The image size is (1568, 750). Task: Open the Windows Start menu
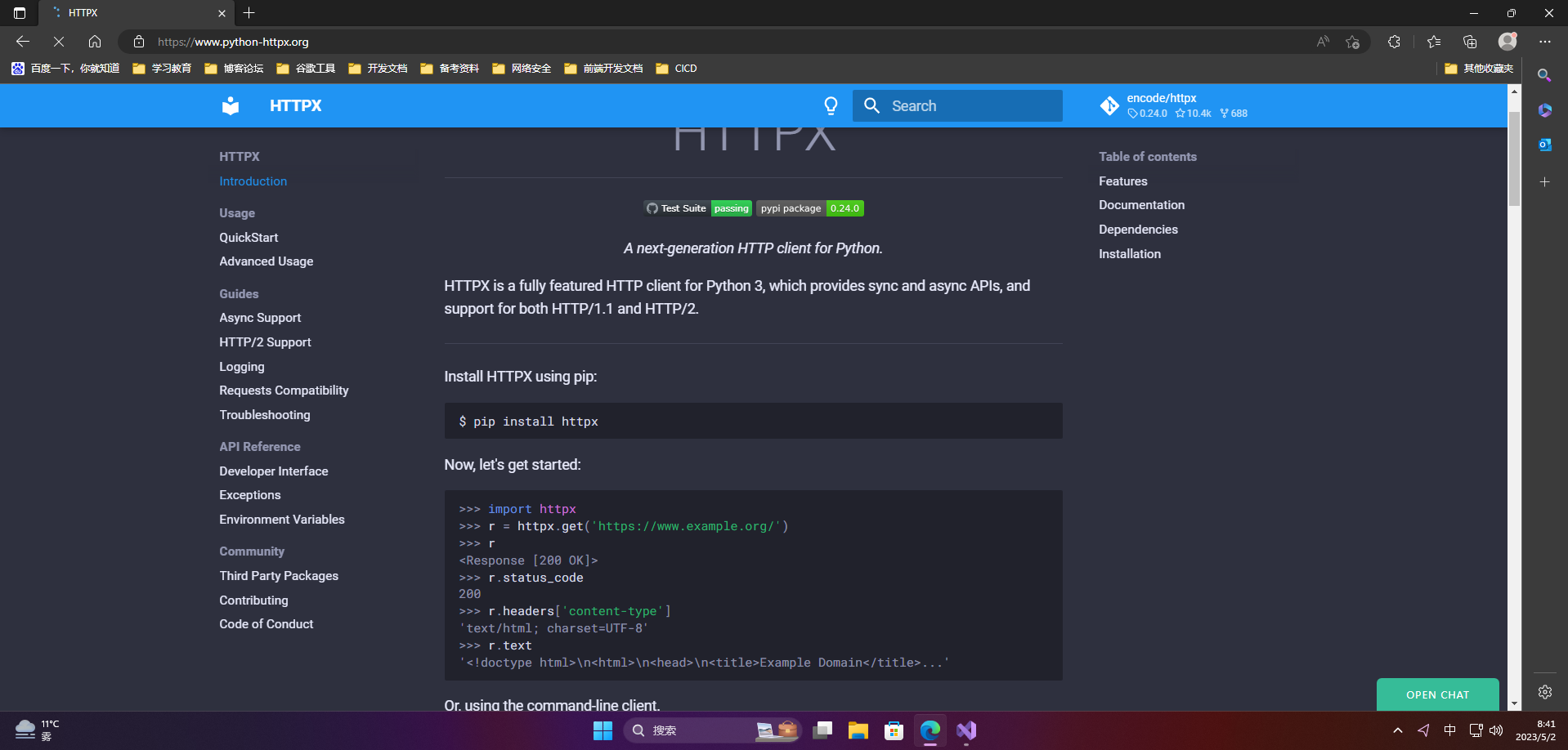click(x=603, y=730)
